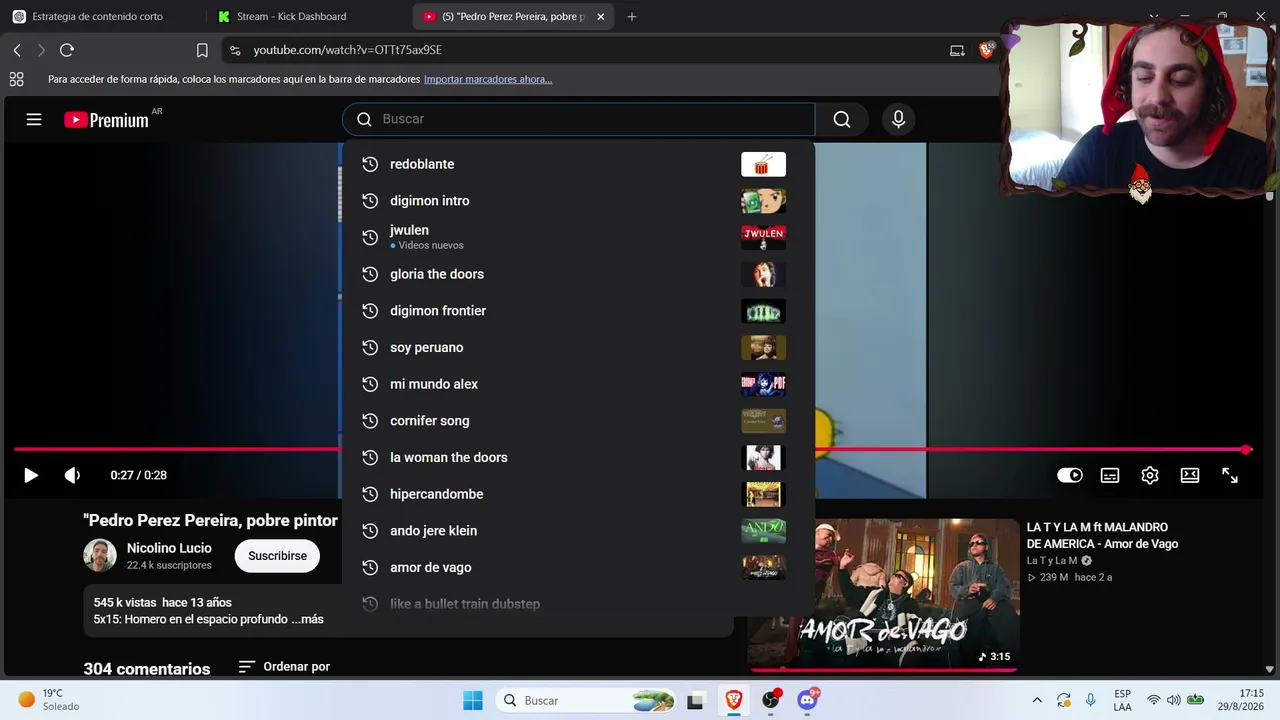Click the drum thumbnail for 'redoblante'
Image resolution: width=1280 pixels, height=720 pixels.
(763, 164)
